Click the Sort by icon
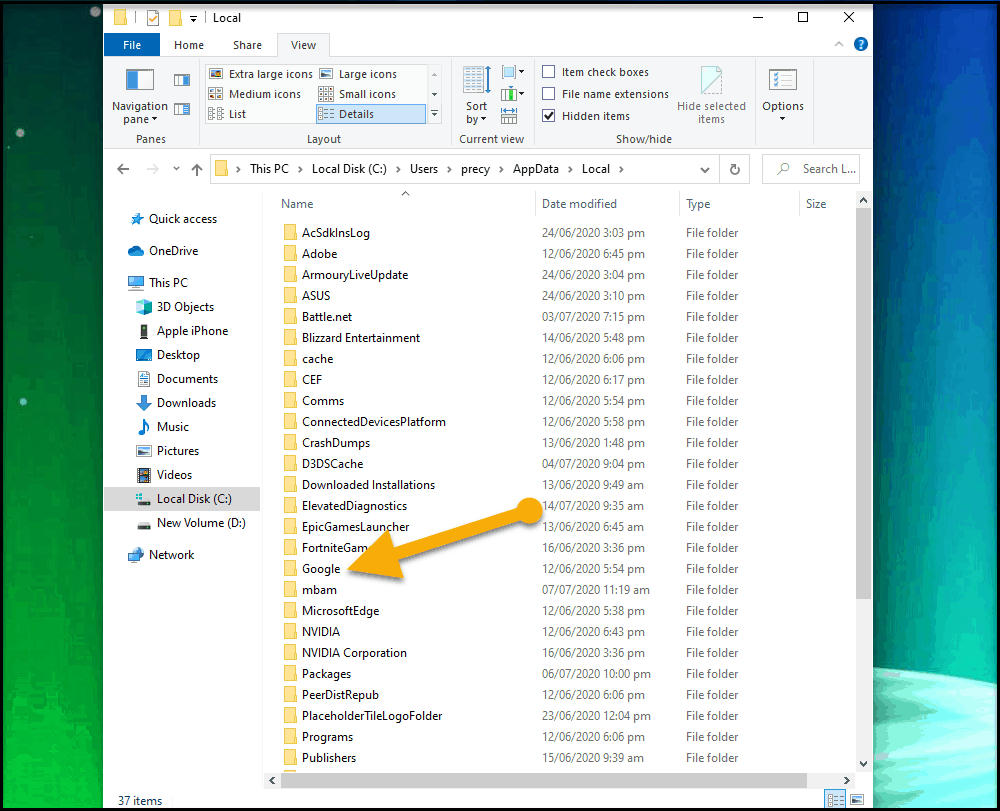 476,82
